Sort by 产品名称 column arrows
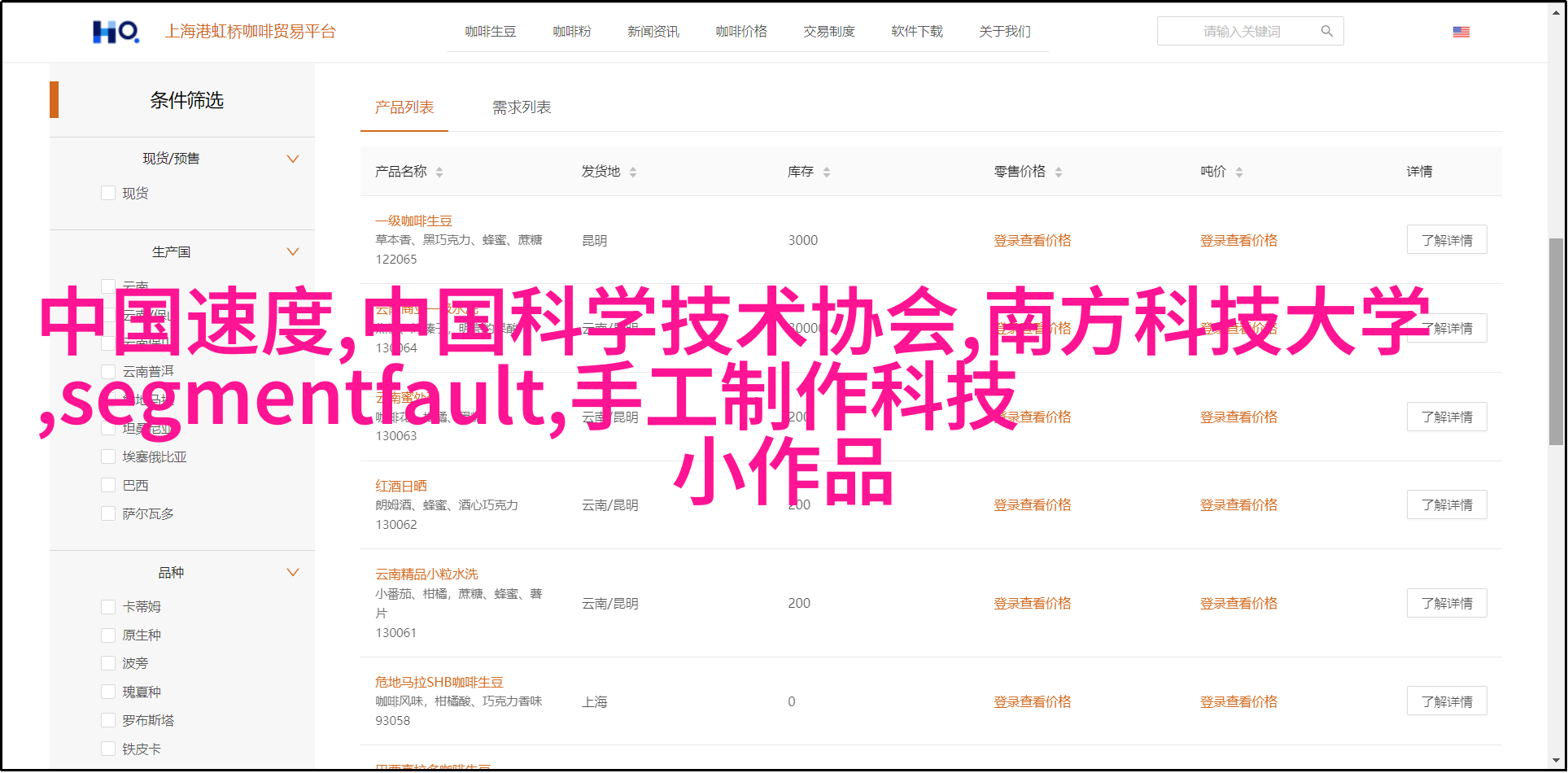1568x773 pixels. [x=439, y=172]
